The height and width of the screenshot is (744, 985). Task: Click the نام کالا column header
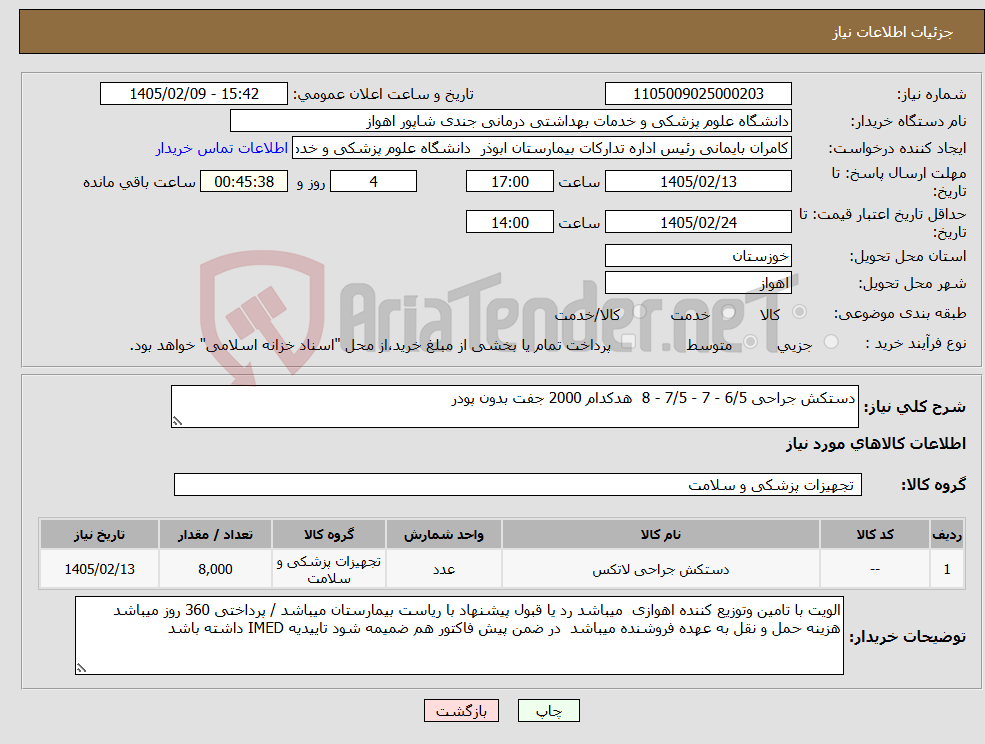pos(660,534)
